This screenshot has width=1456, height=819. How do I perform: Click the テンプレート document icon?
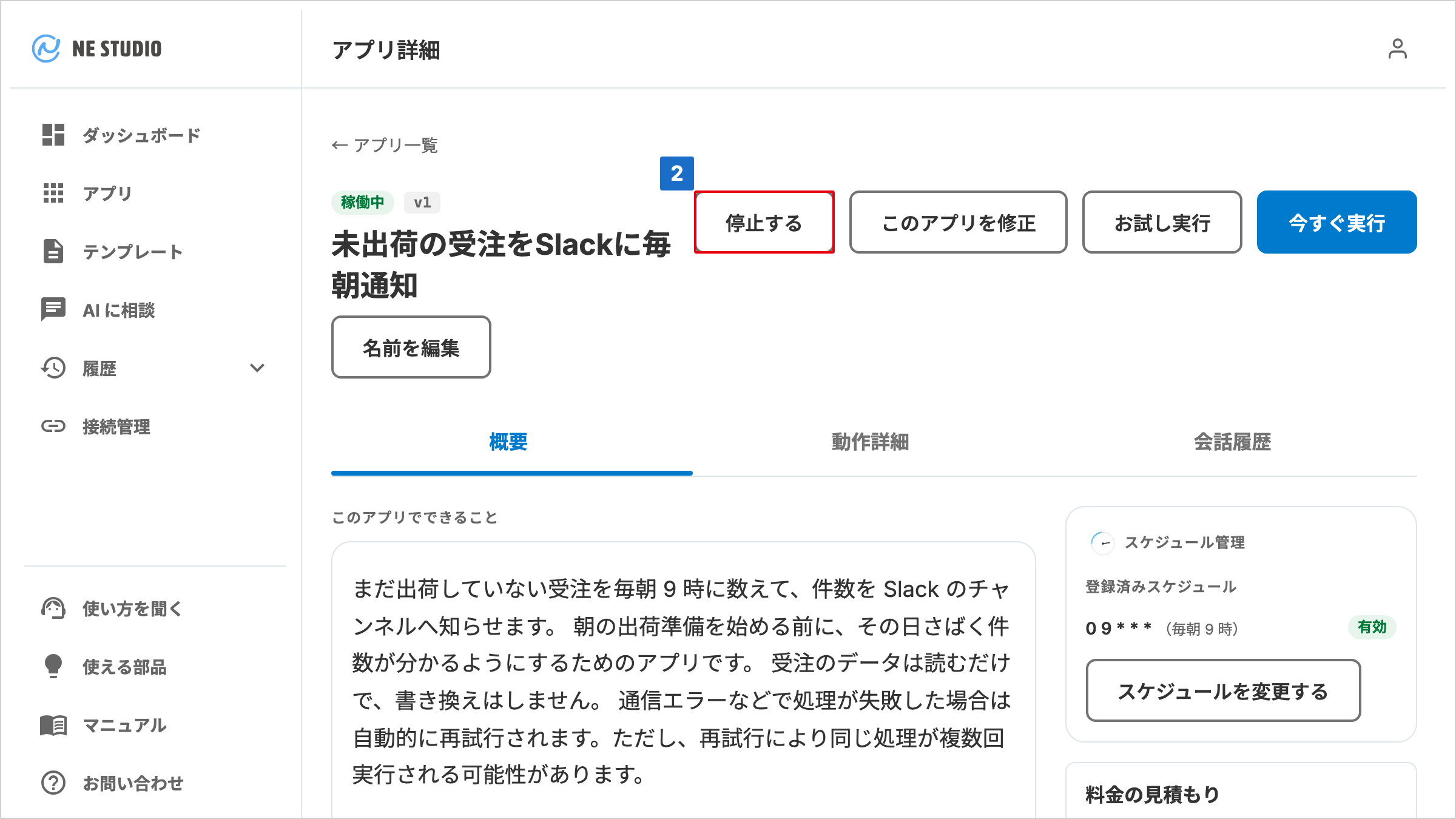(53, 251)
